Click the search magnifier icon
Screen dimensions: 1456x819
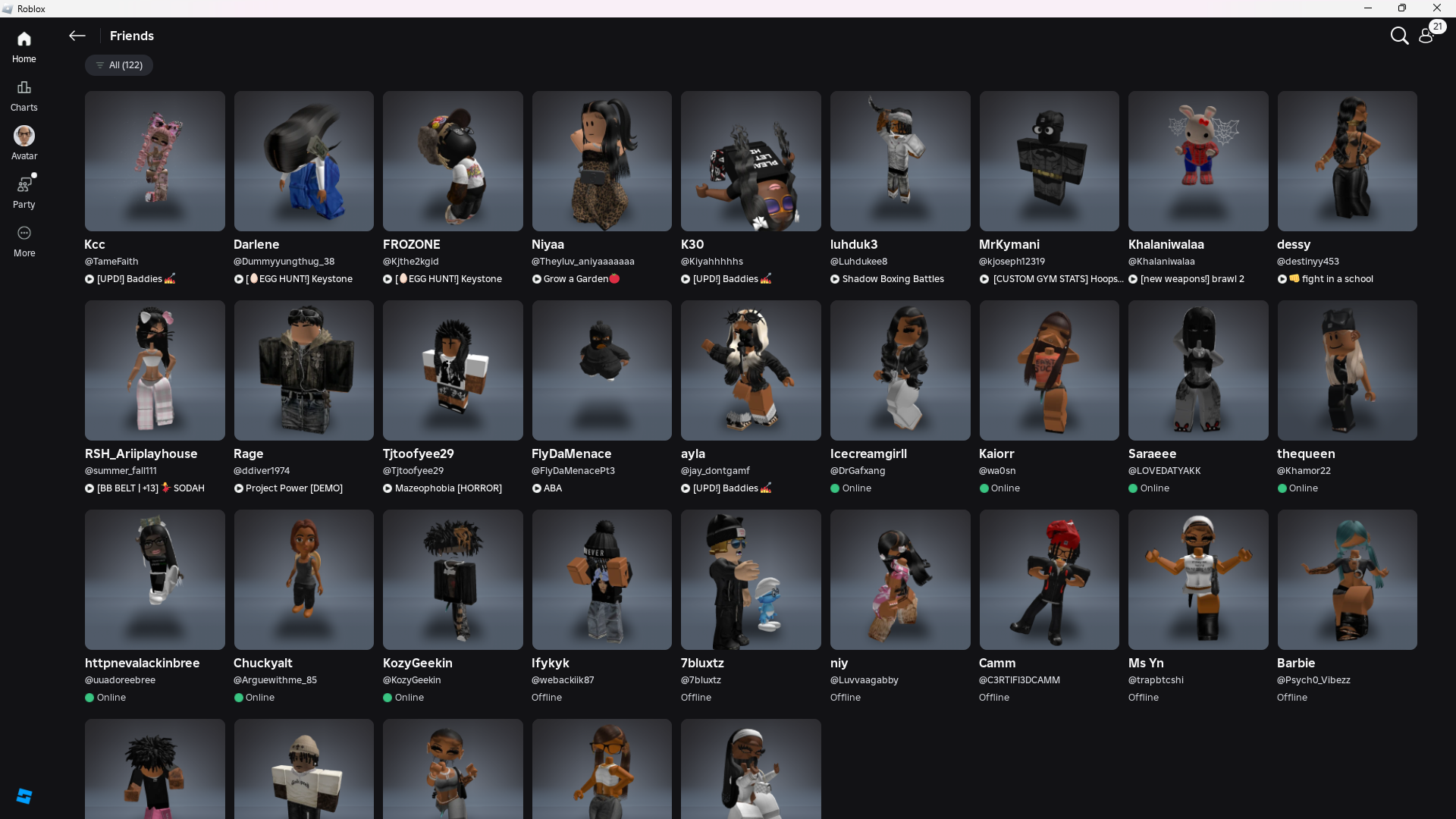point(1399,36)
